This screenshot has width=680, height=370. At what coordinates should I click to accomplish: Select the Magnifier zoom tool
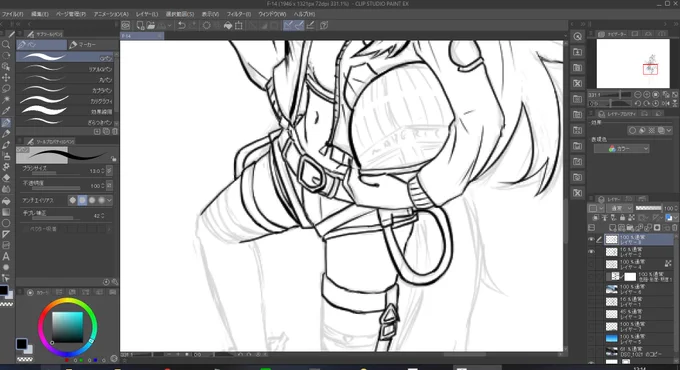[x=6, y=44]
